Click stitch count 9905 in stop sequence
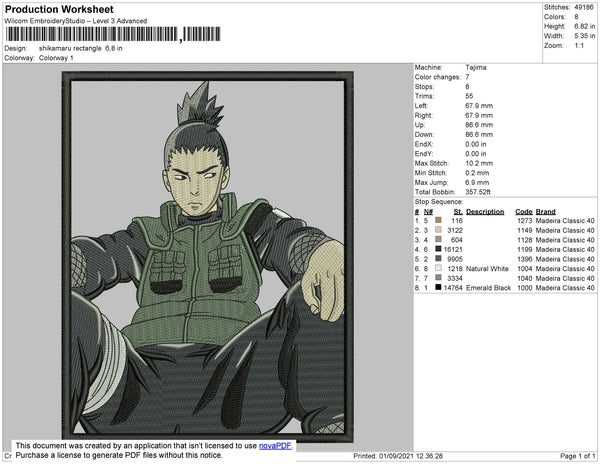 (455, 259)
